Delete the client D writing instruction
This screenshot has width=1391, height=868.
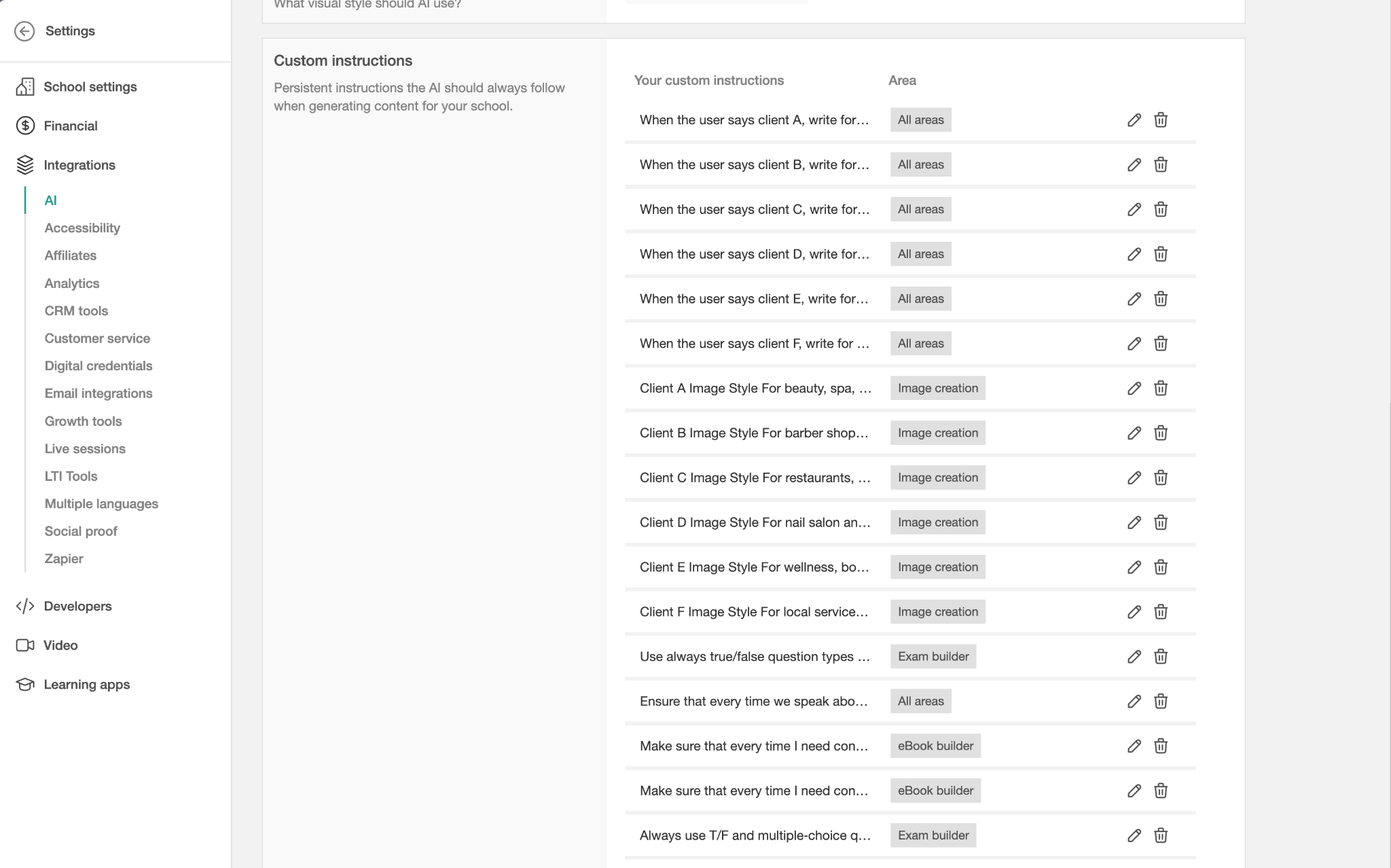coord(1161,255)
